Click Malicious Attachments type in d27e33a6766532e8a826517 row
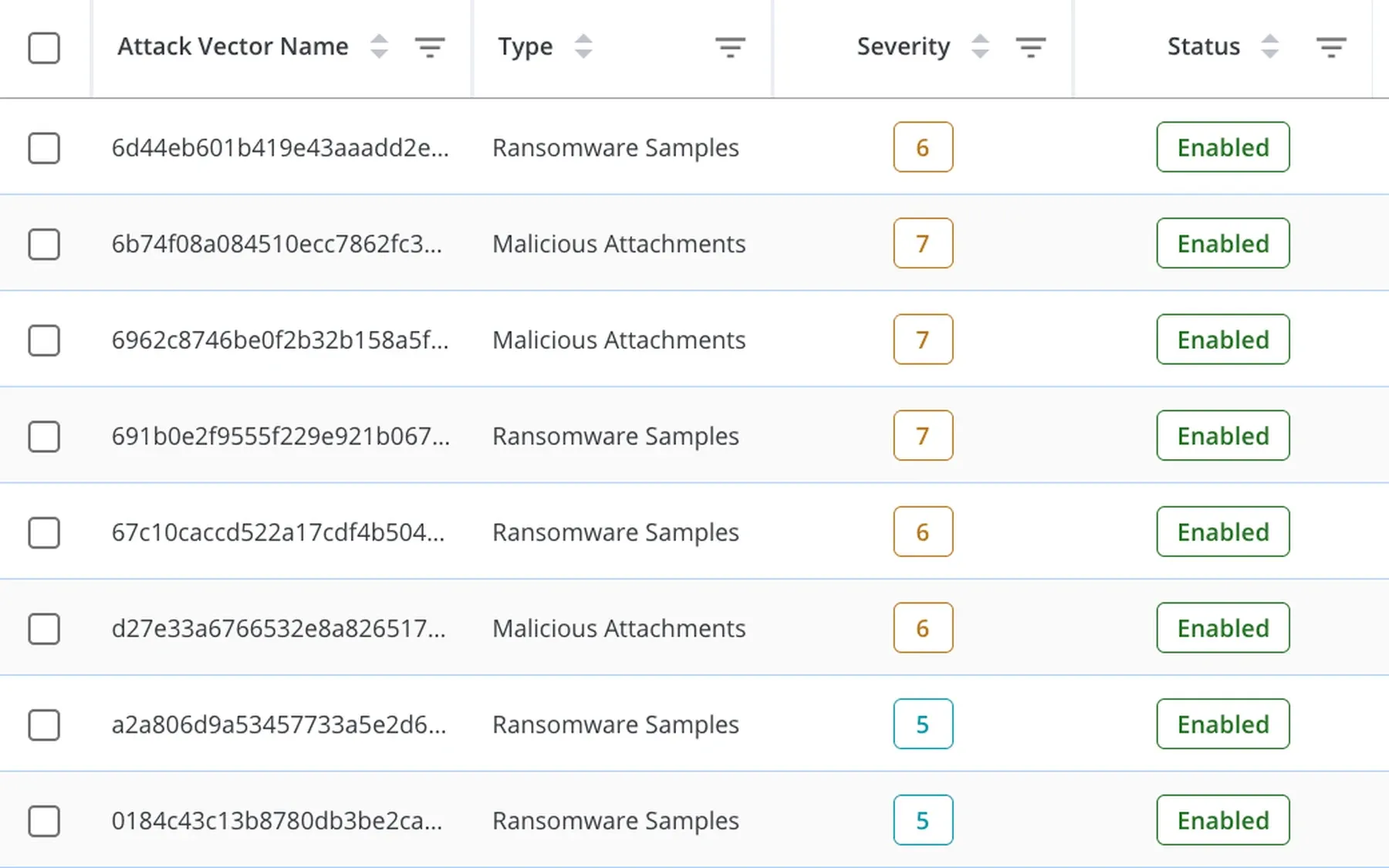 pos(619,628)
